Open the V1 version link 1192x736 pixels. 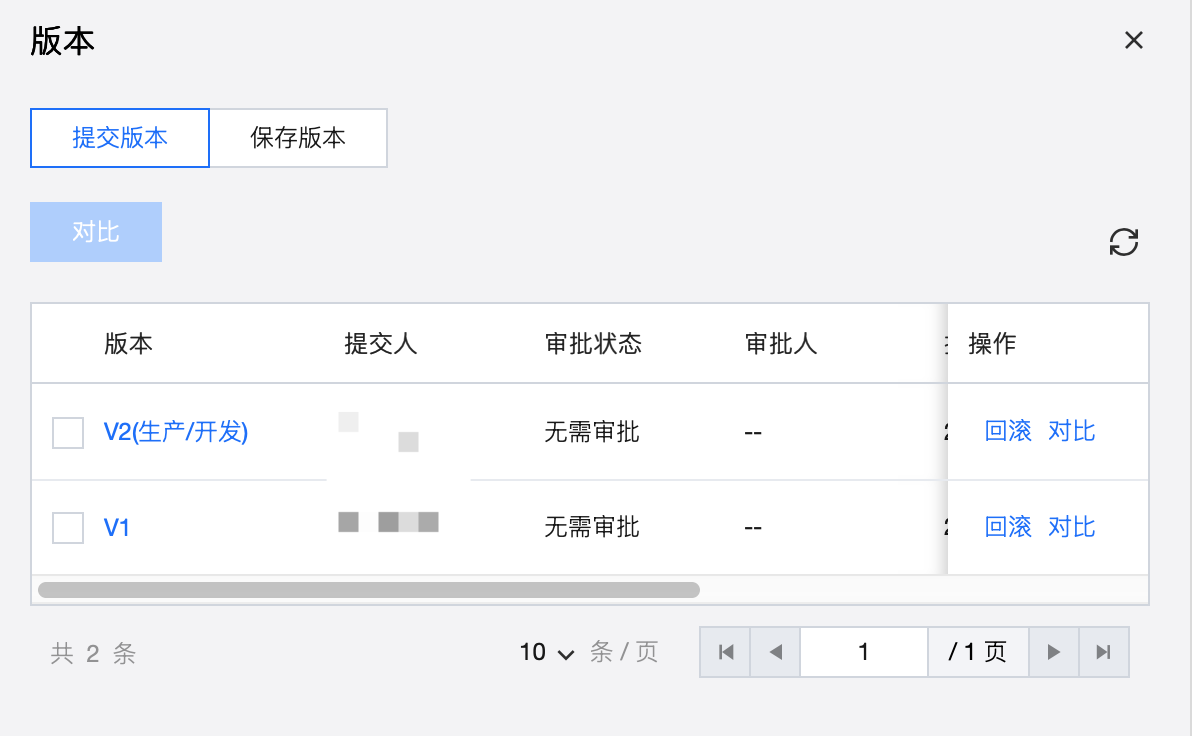coord(117,527)
